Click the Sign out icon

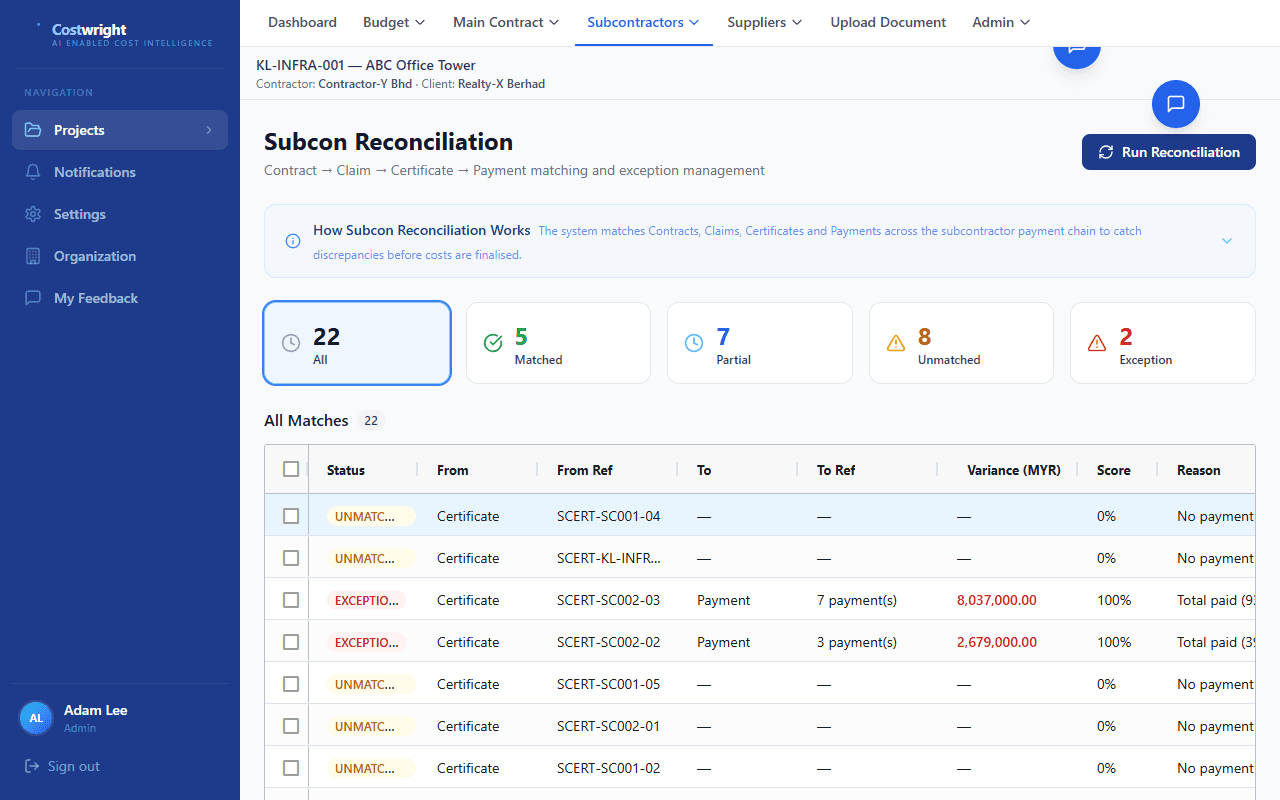click(32, 766)
